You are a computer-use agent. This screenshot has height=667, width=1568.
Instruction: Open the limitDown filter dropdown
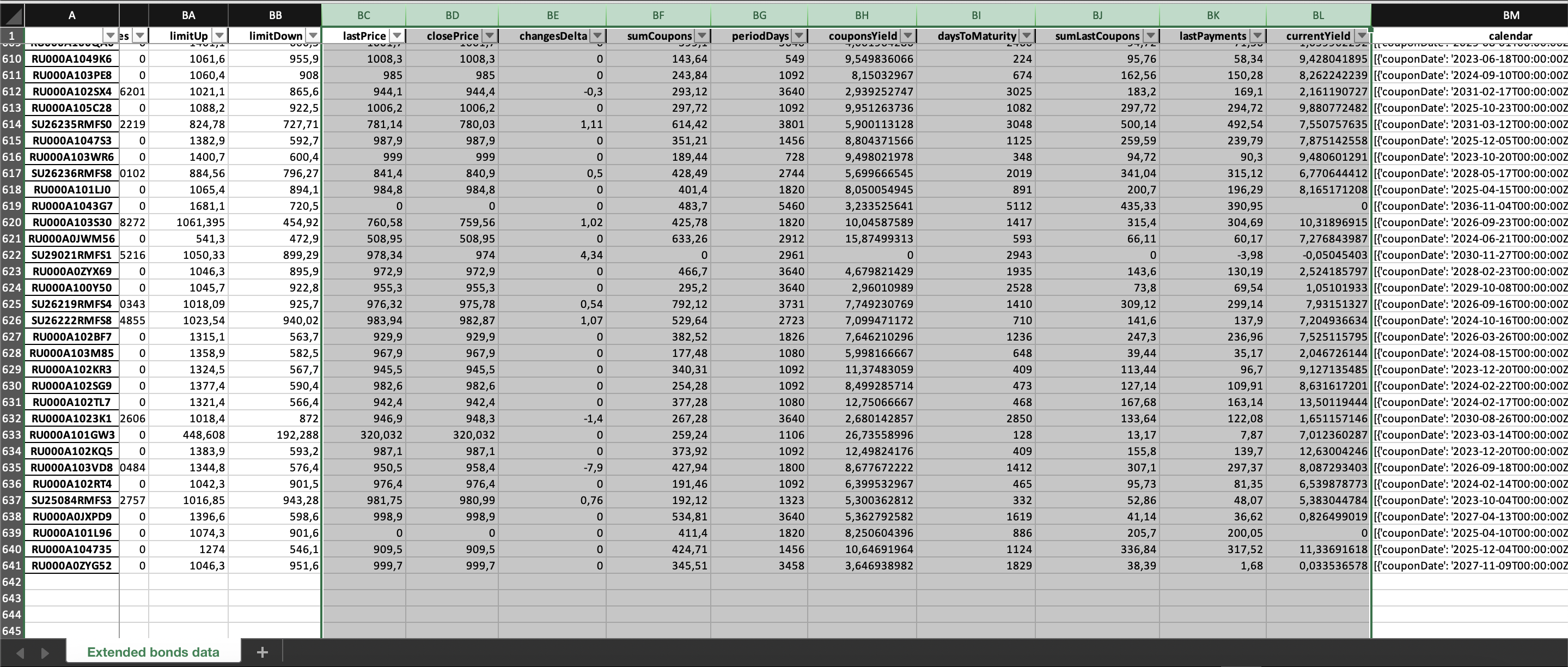(312, 36)
